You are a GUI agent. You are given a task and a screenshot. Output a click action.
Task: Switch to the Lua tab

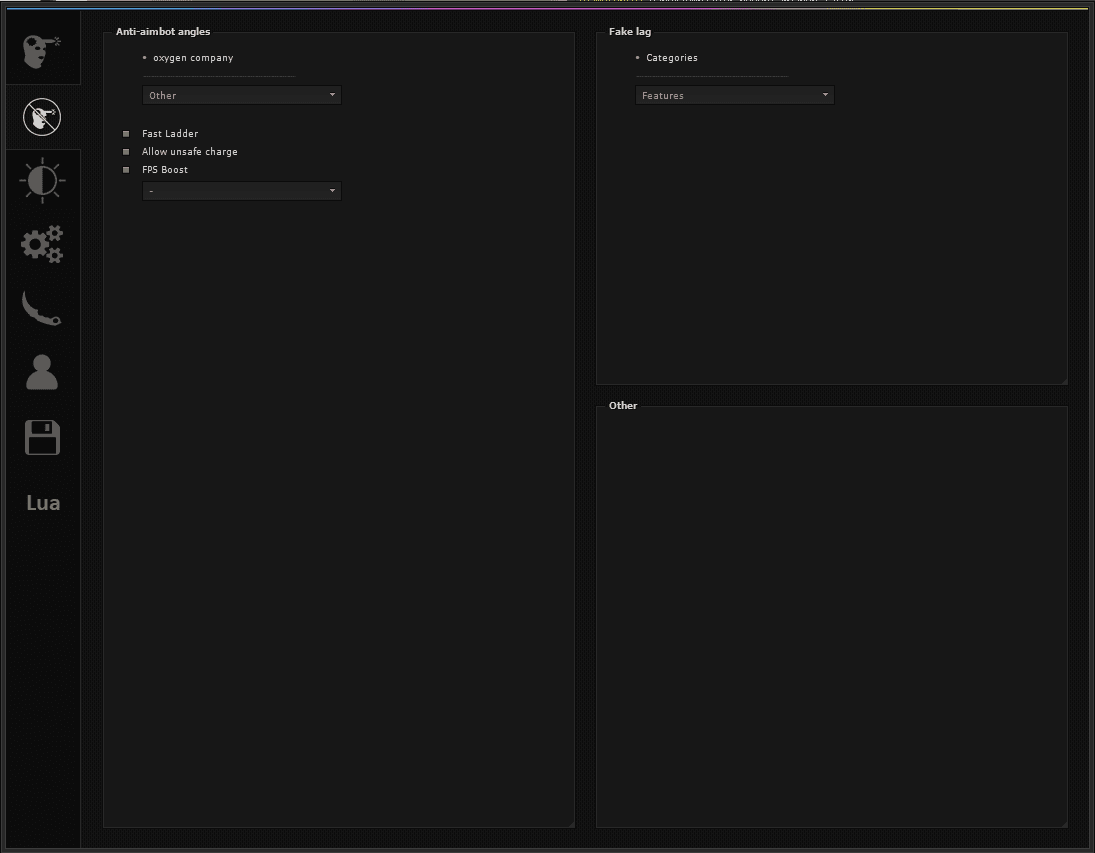pos(43,503)
